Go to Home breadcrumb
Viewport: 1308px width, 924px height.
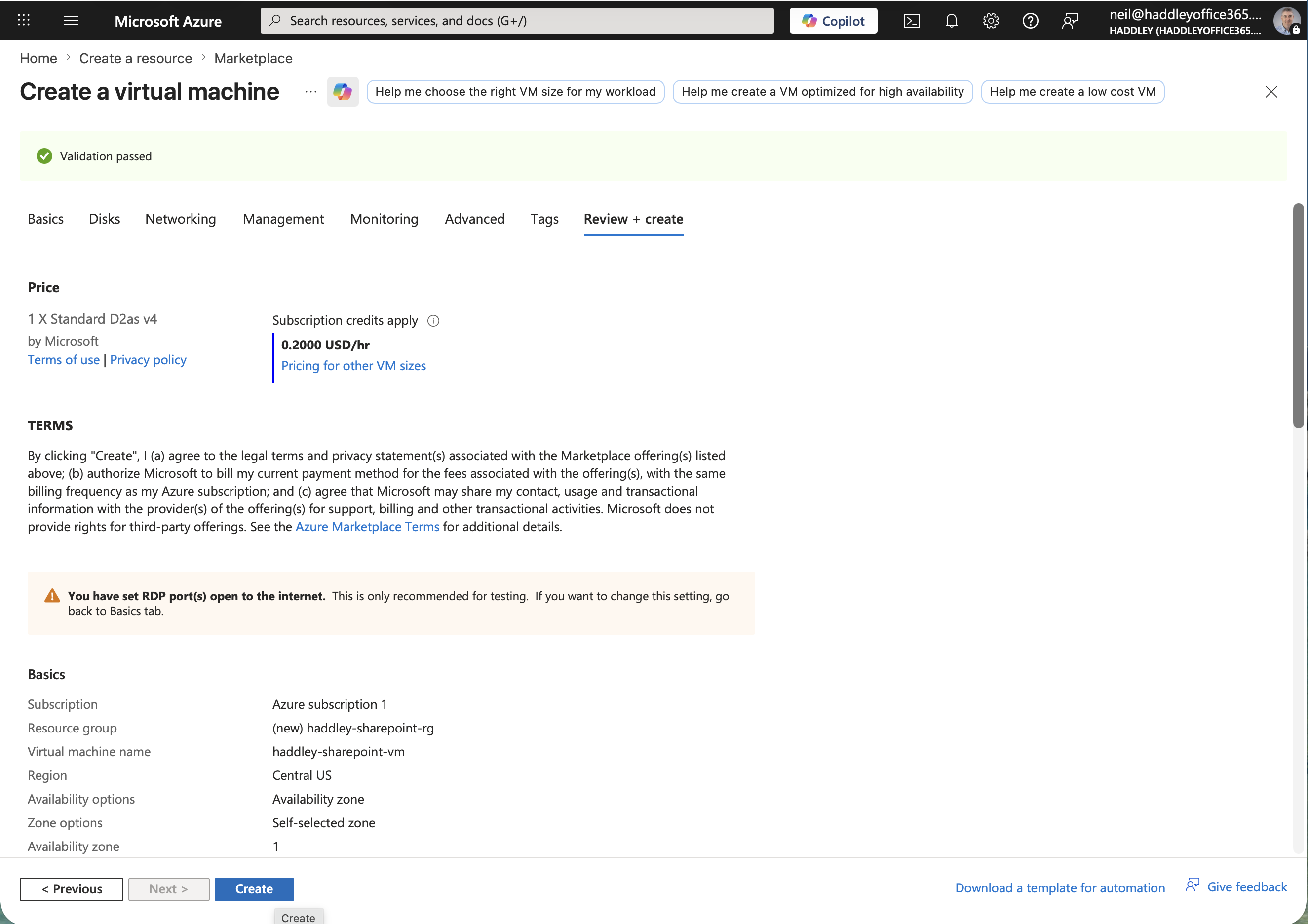38,58
